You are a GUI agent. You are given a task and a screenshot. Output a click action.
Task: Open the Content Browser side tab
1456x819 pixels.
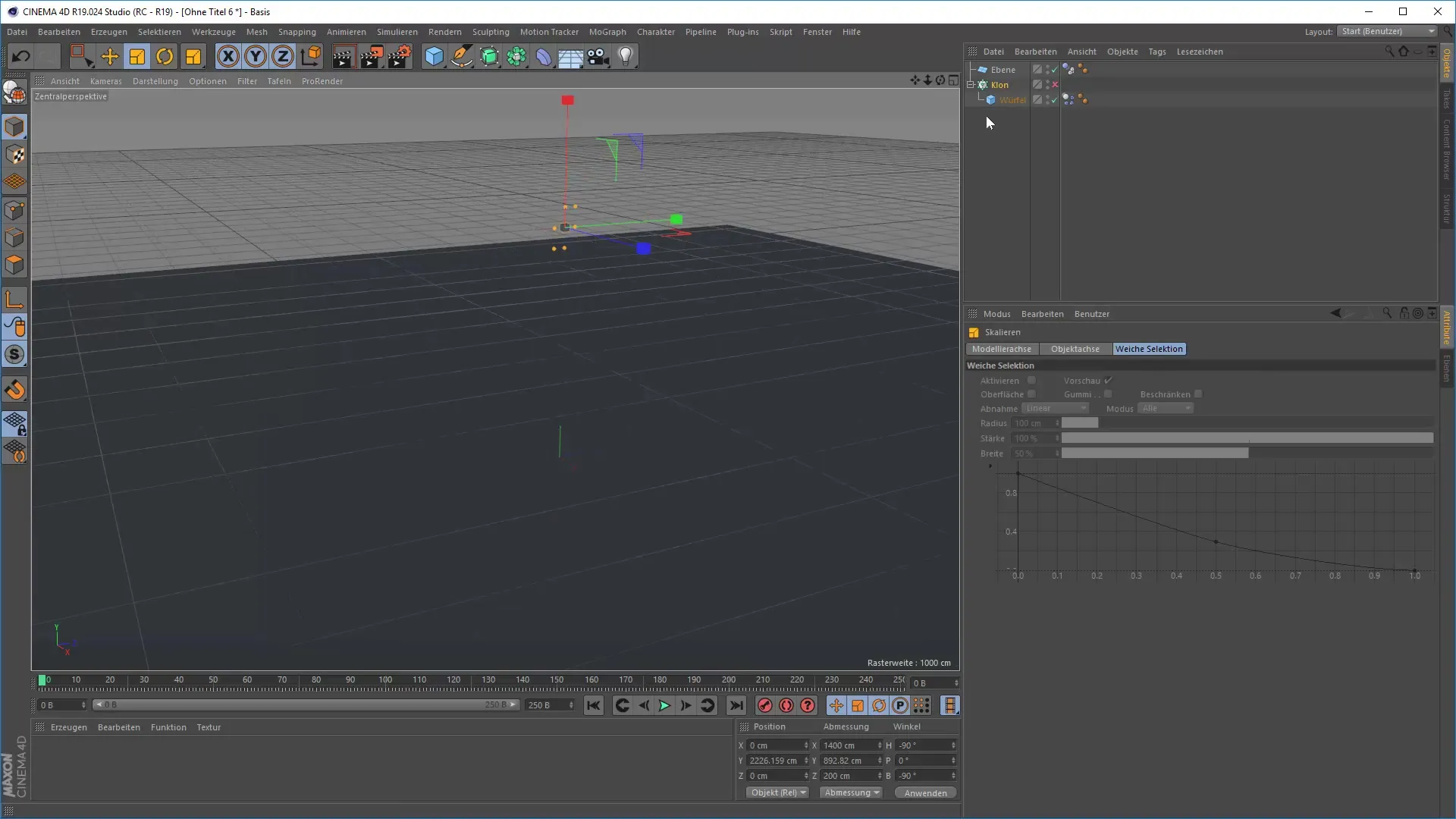pos(1447,148)
